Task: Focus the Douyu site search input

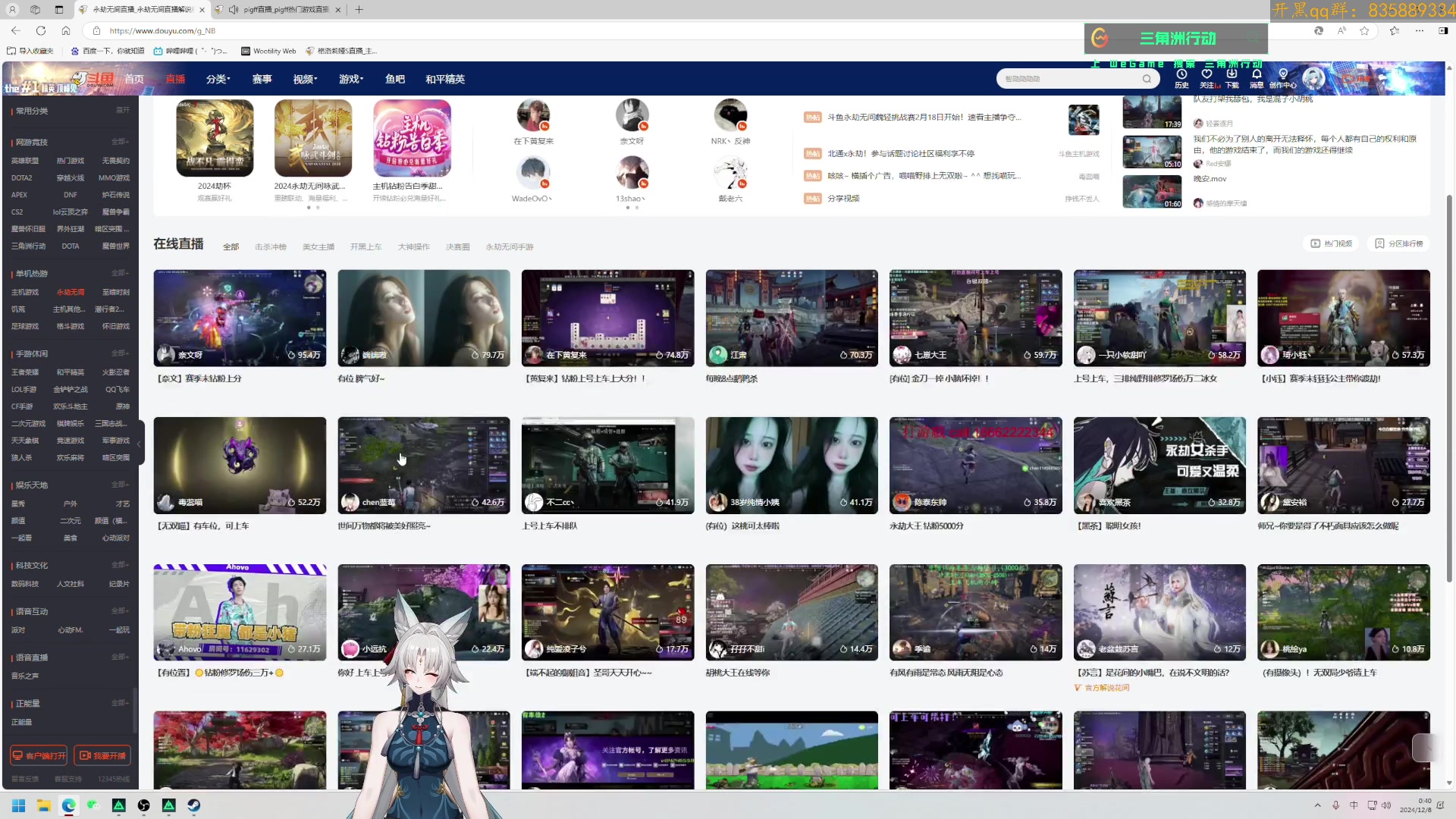Action: (1071, 79)
